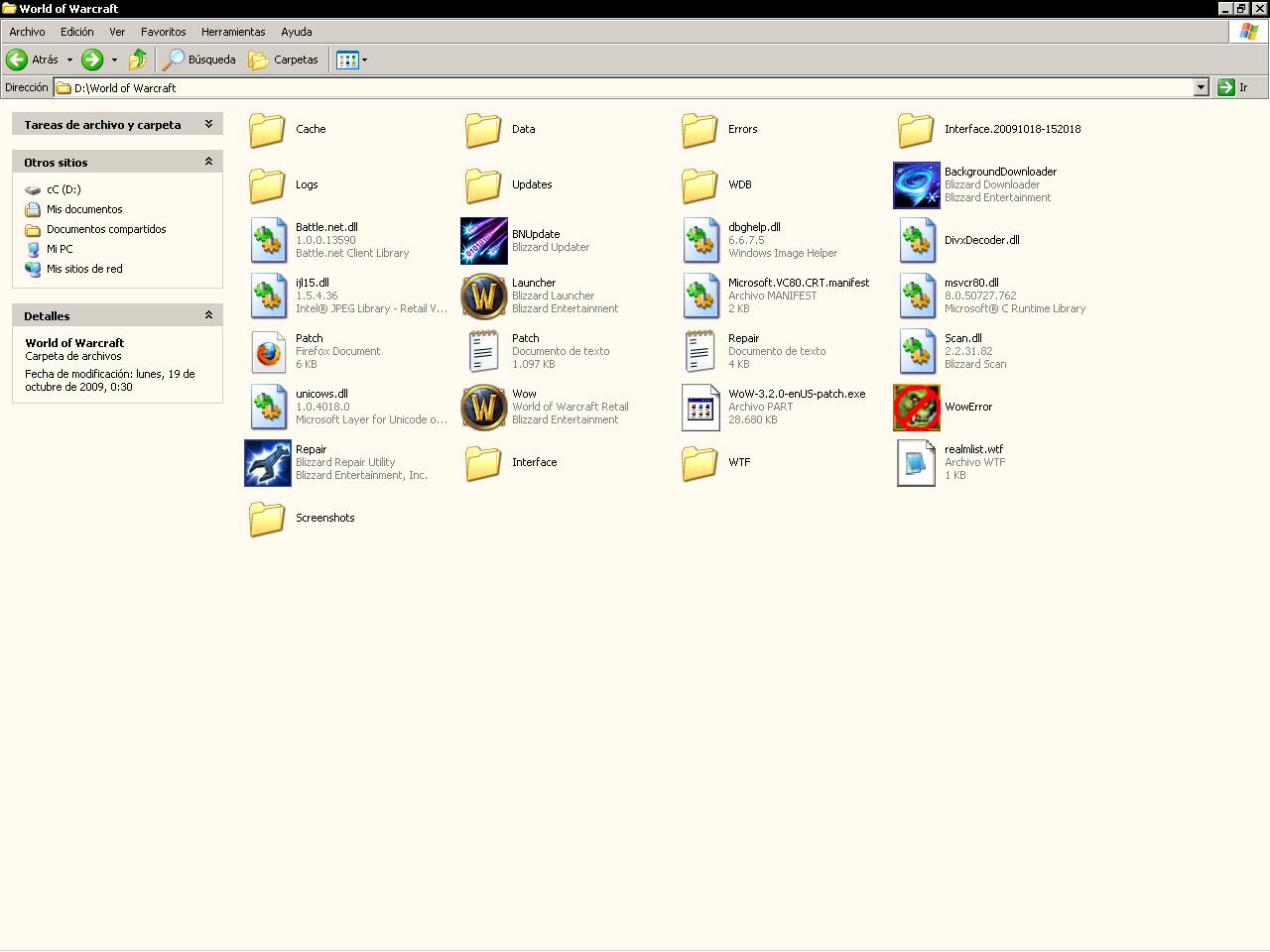This screenshot has height=952, width=1270.
Task: Open Documentos compartidos link
Action: (x=106, y=229)
